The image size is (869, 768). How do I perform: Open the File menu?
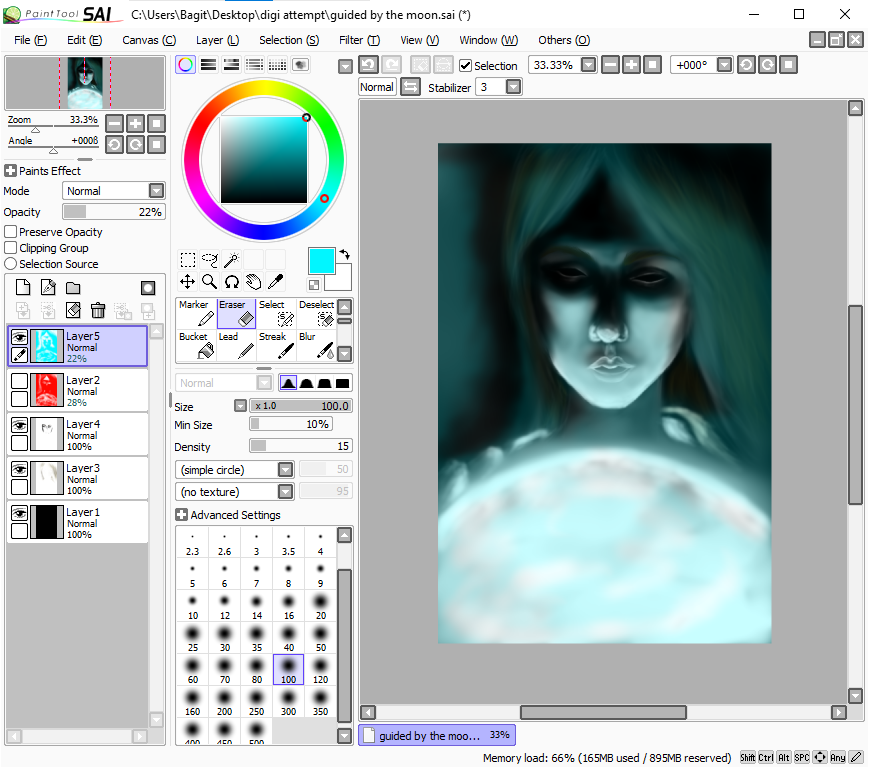coord(30,40)
